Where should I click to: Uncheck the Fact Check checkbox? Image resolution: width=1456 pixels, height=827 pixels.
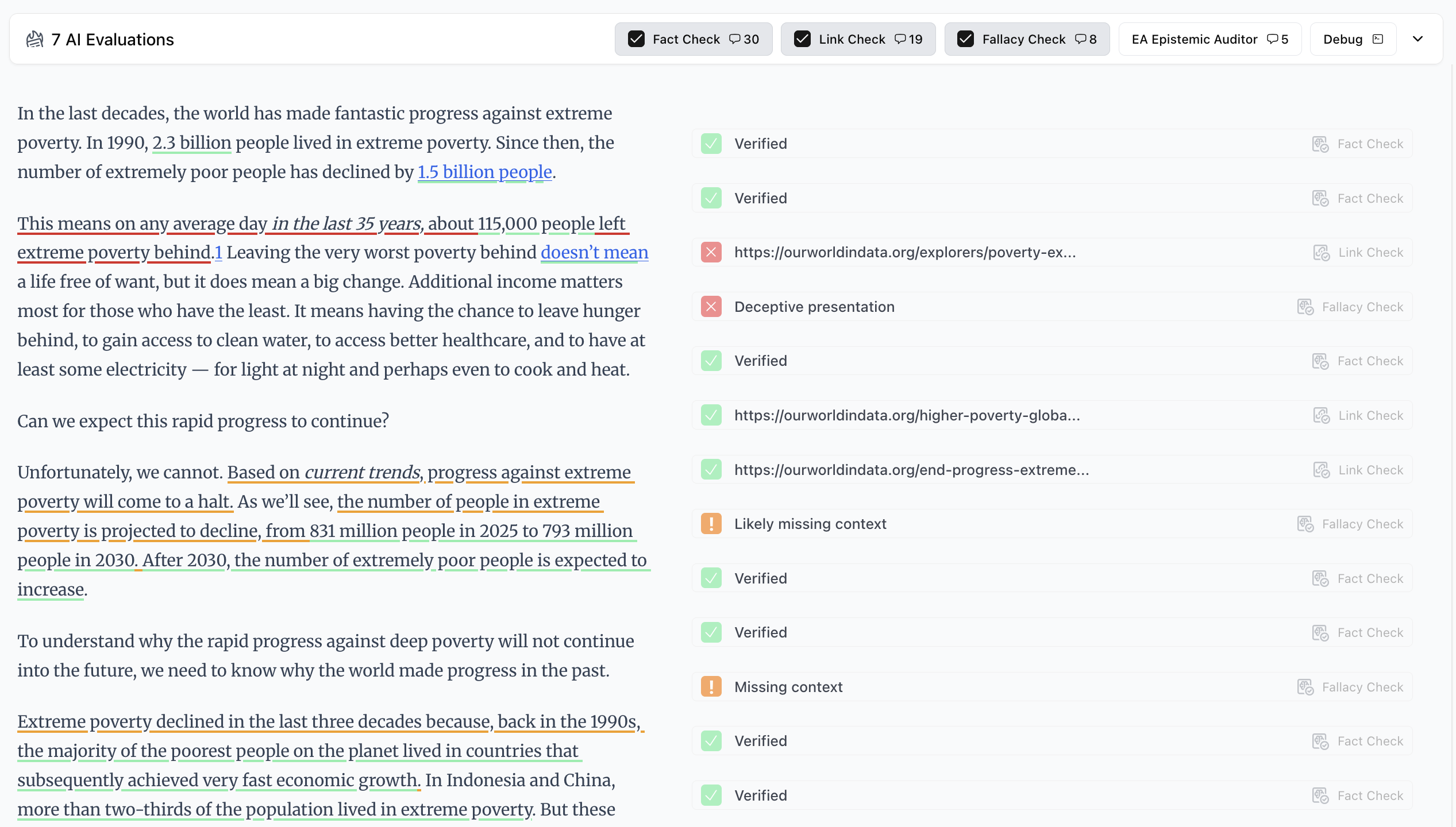pos(636,39)
